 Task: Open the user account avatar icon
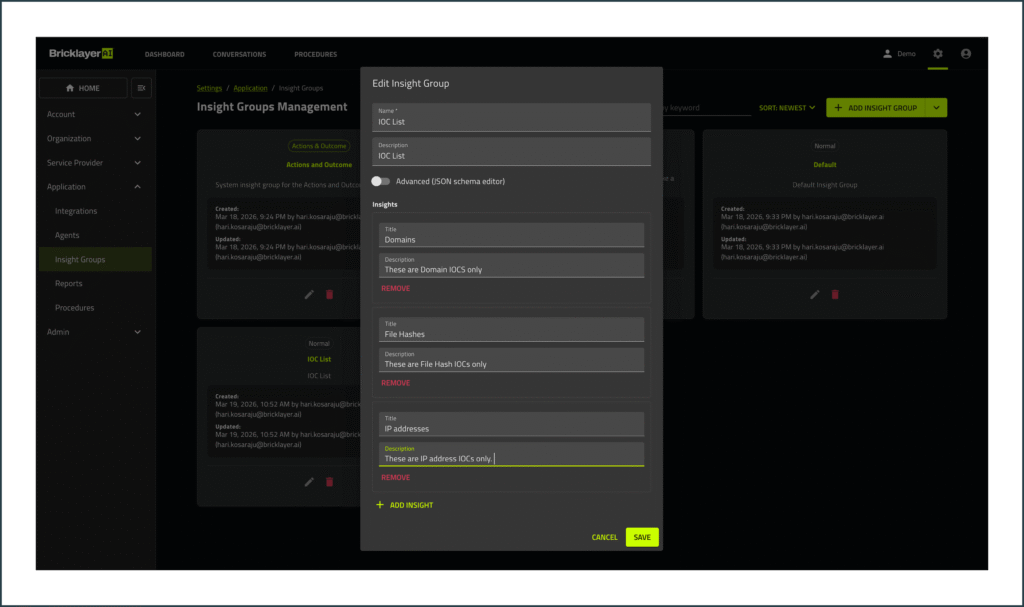coord(965,54)
